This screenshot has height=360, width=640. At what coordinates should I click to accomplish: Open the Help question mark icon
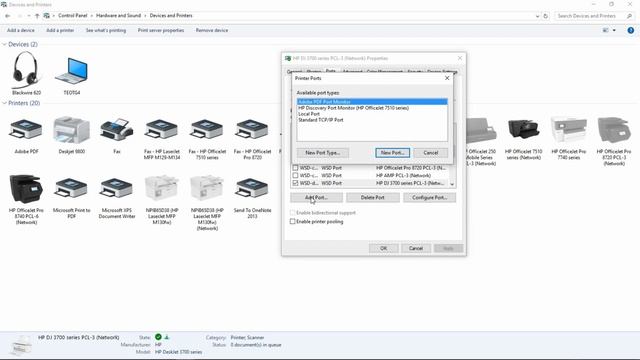tap(631, 30)
